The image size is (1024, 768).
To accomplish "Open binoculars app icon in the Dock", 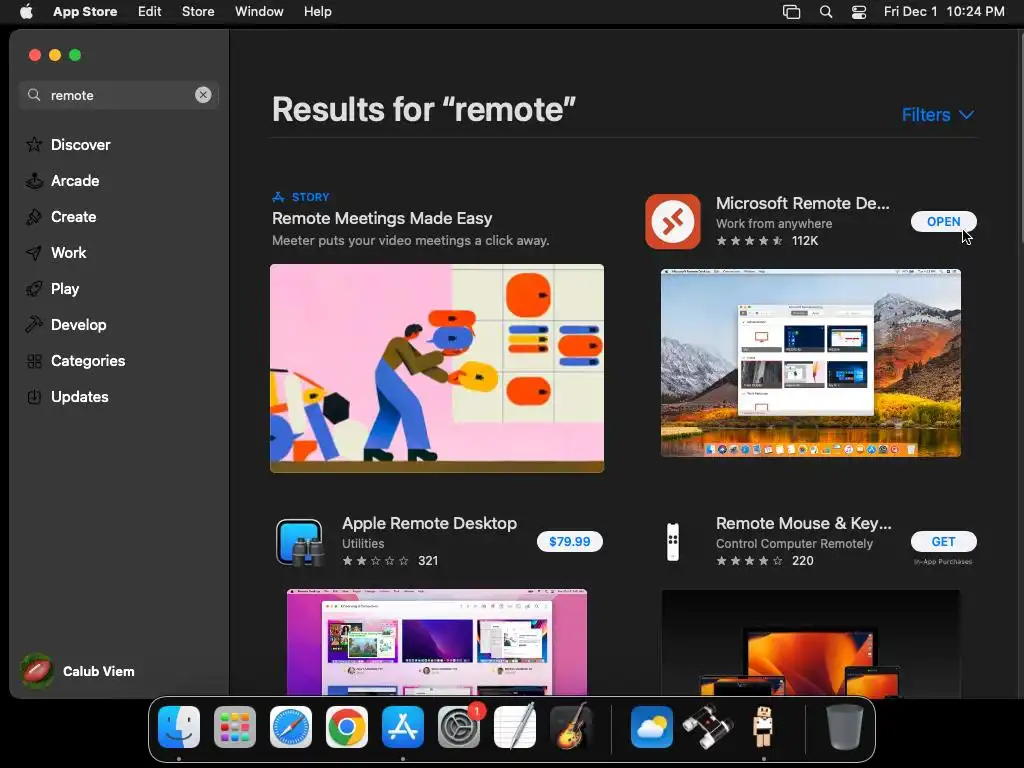I will click(707, 727).
